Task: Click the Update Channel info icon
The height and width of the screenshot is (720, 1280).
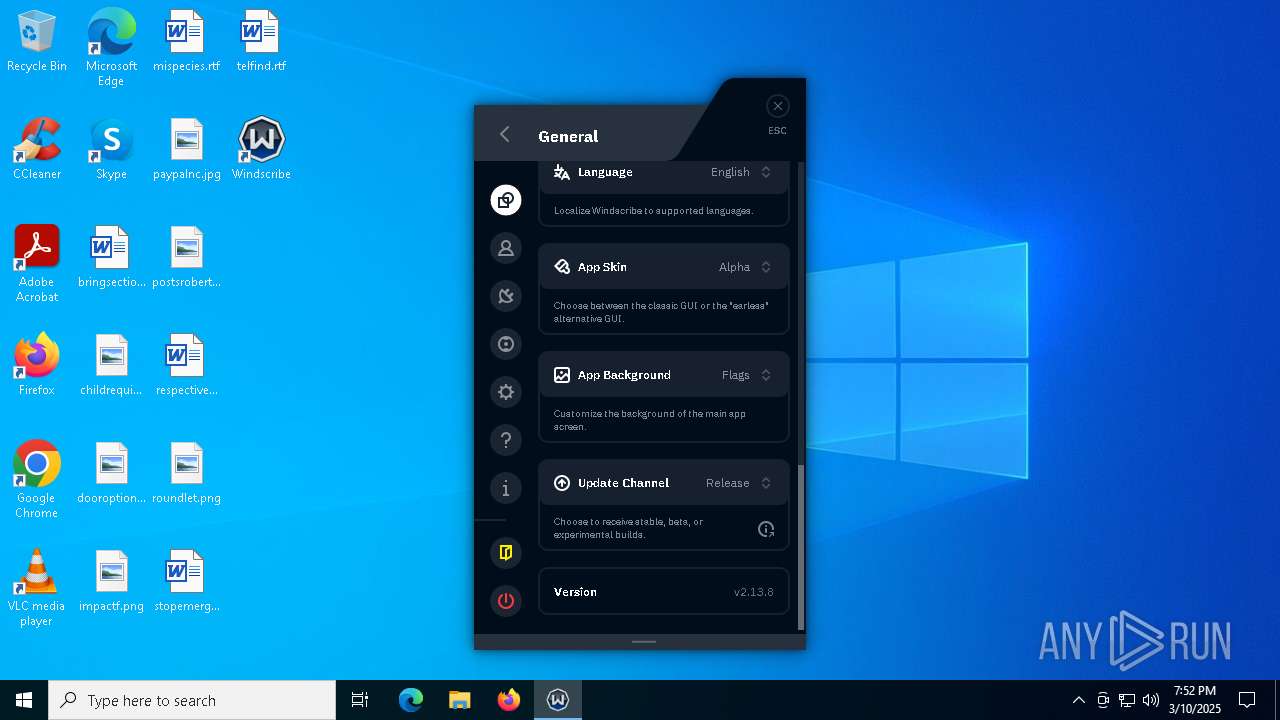Action: [766, 529]
